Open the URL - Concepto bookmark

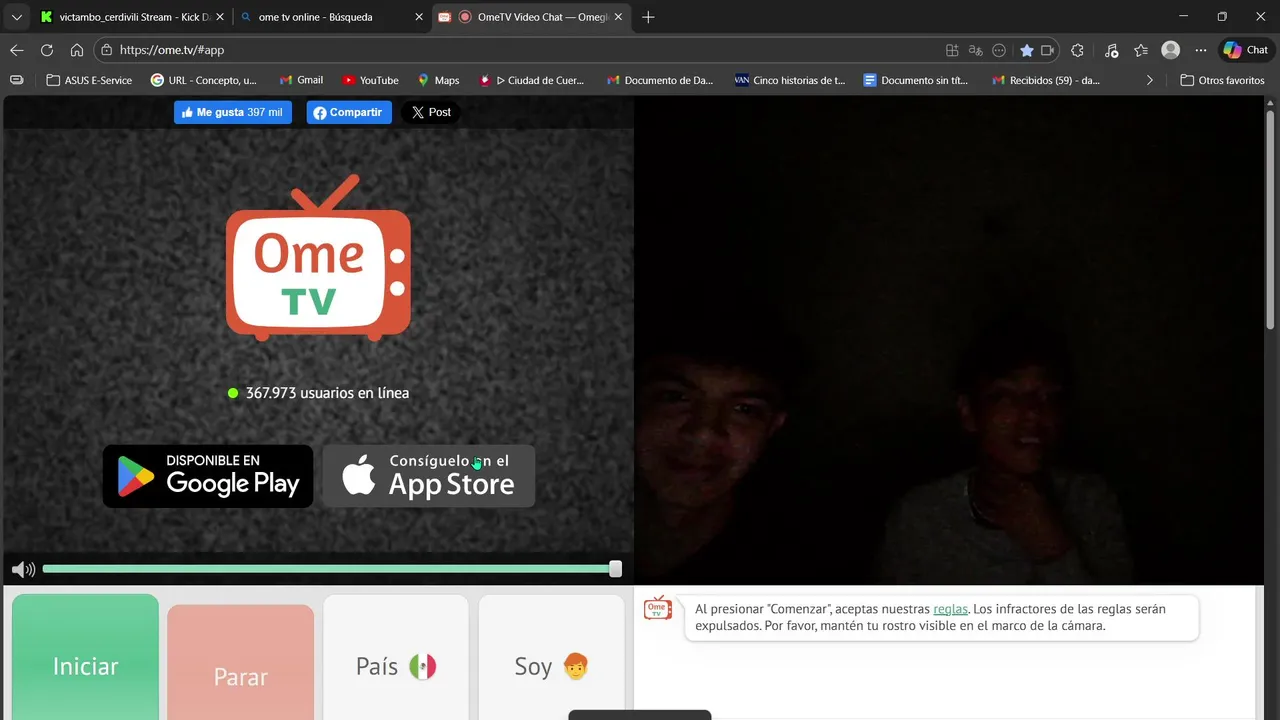pos(203,80)
